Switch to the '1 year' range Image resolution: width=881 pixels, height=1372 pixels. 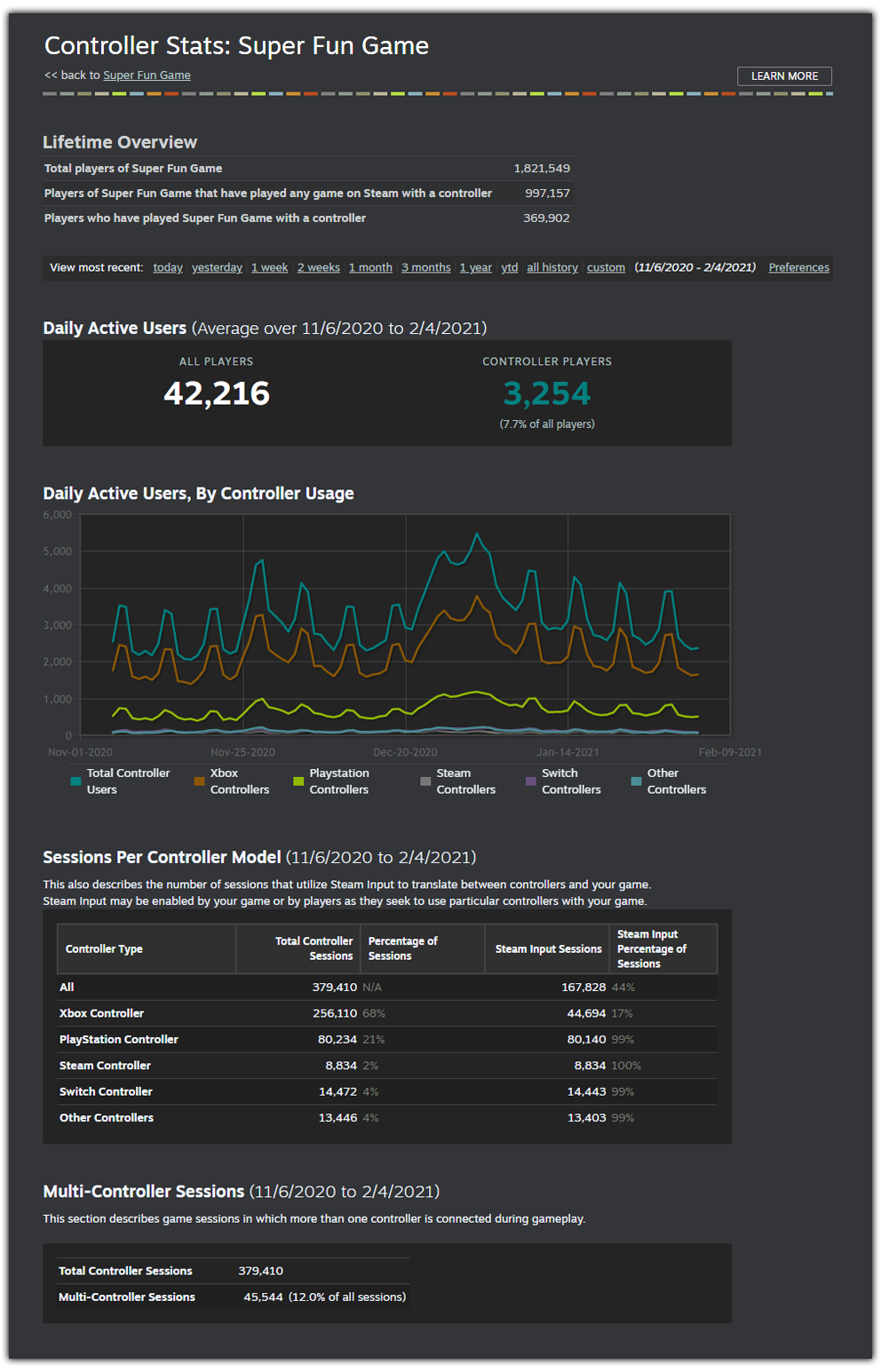tap(475, 267)
